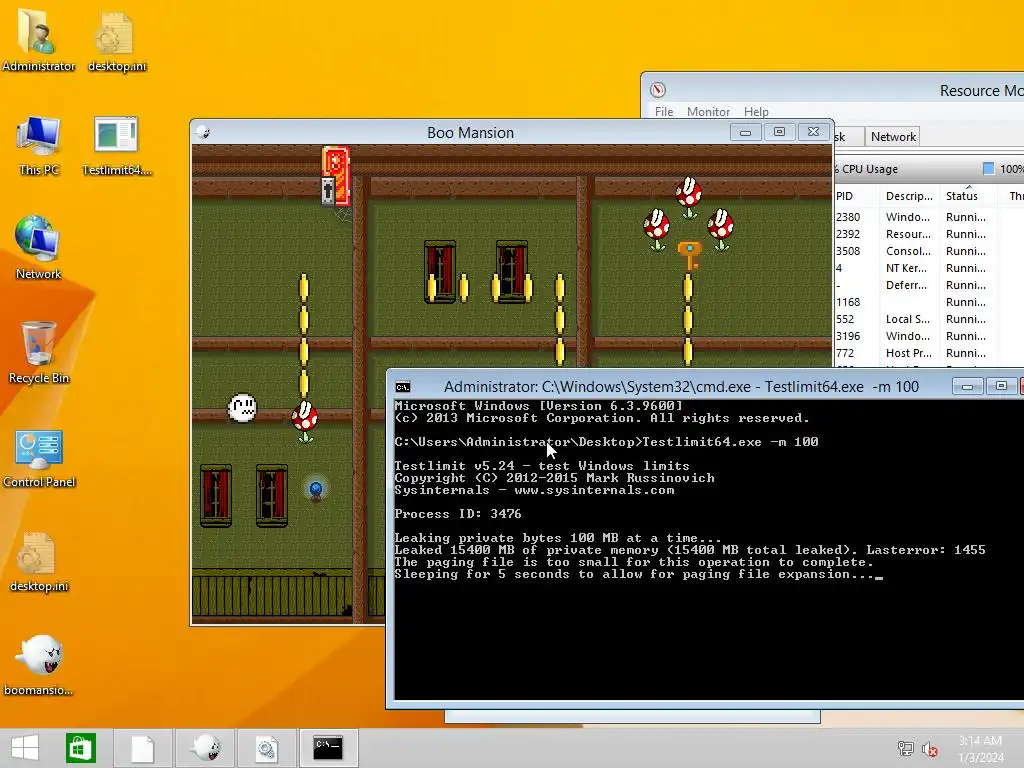Close the Boo Mansion window

click(x=813, y=133)
